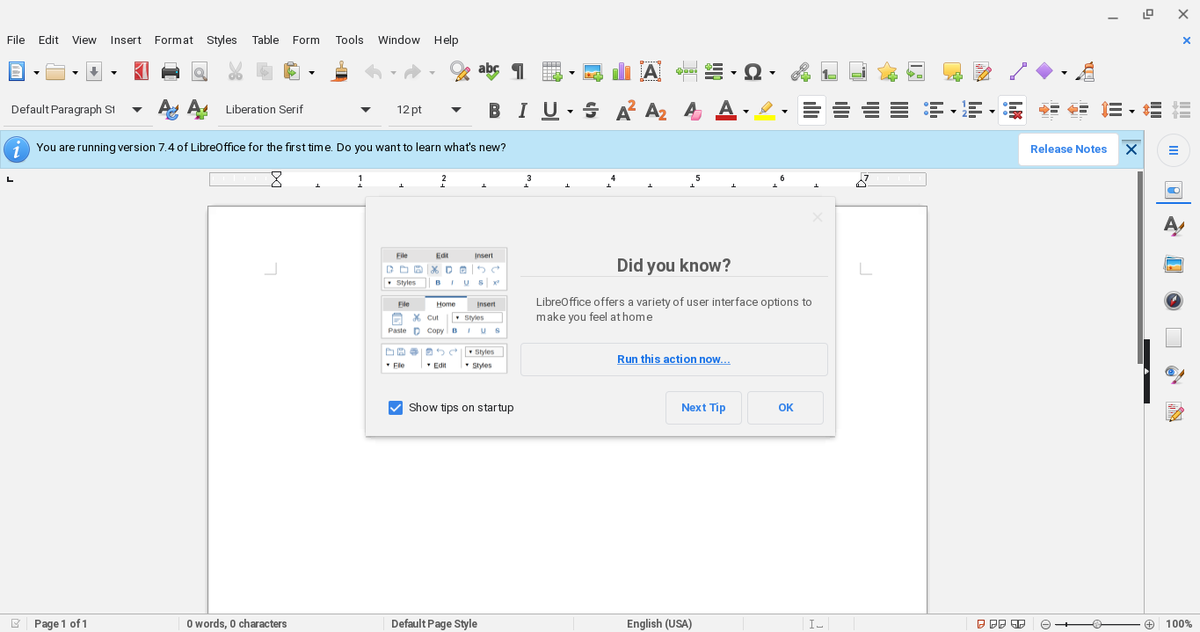1200x632 pixels.
Task: Open the Paragraph Style dropdown
Action: tap(136, 110)
